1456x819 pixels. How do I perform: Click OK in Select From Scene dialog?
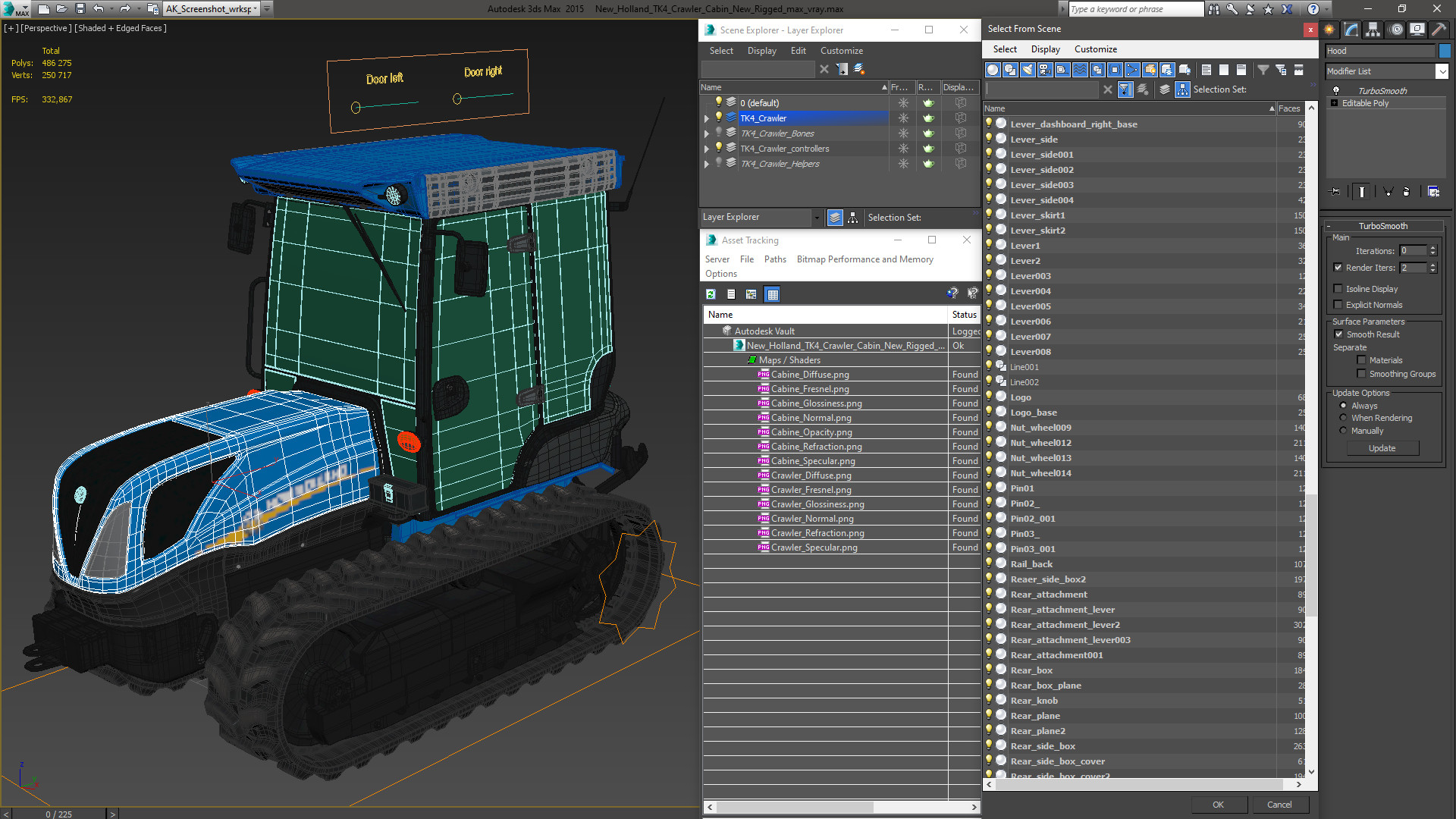pyautogui.click(x=1218, y=805)
